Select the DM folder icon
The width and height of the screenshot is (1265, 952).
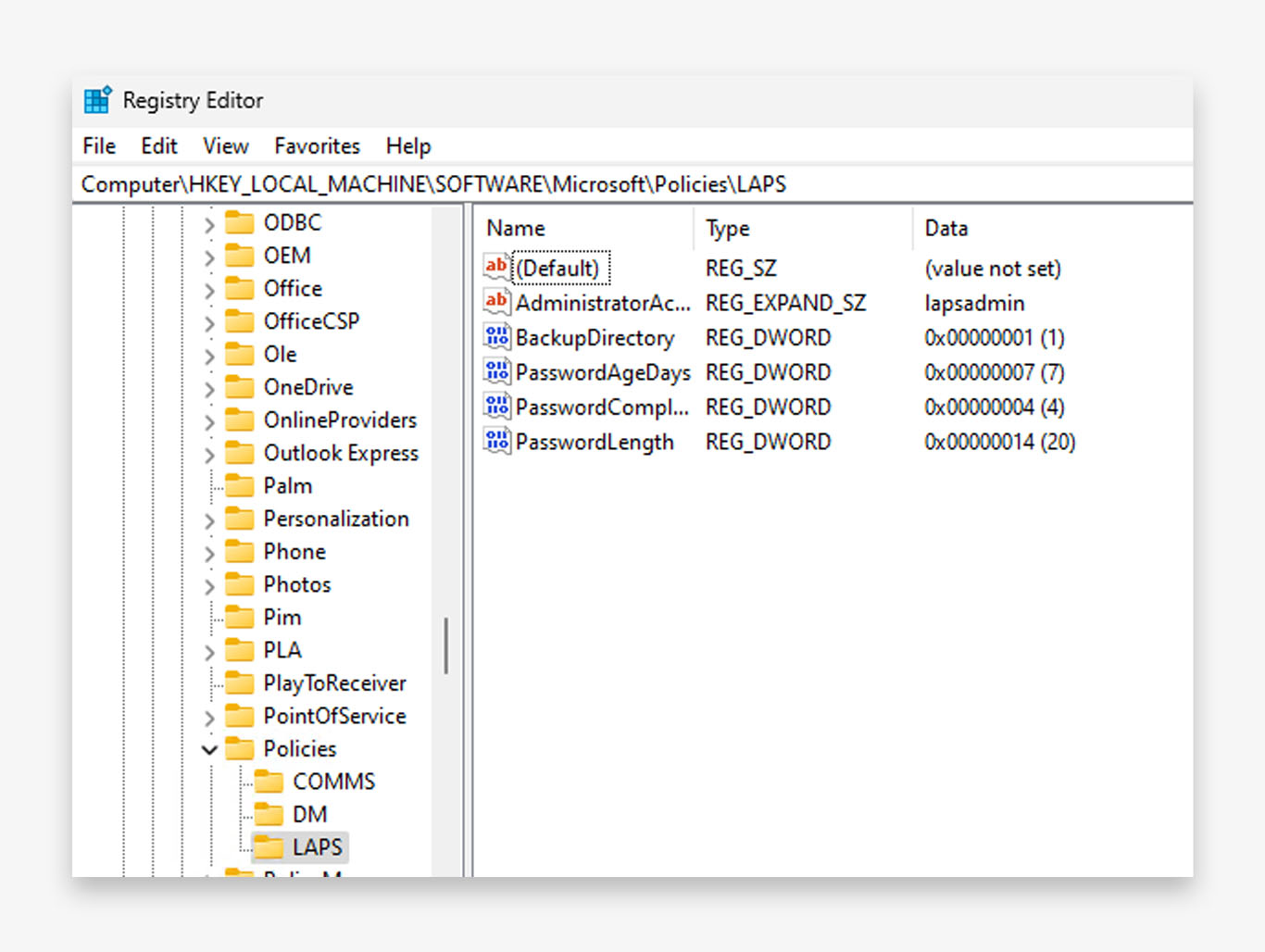269,814
